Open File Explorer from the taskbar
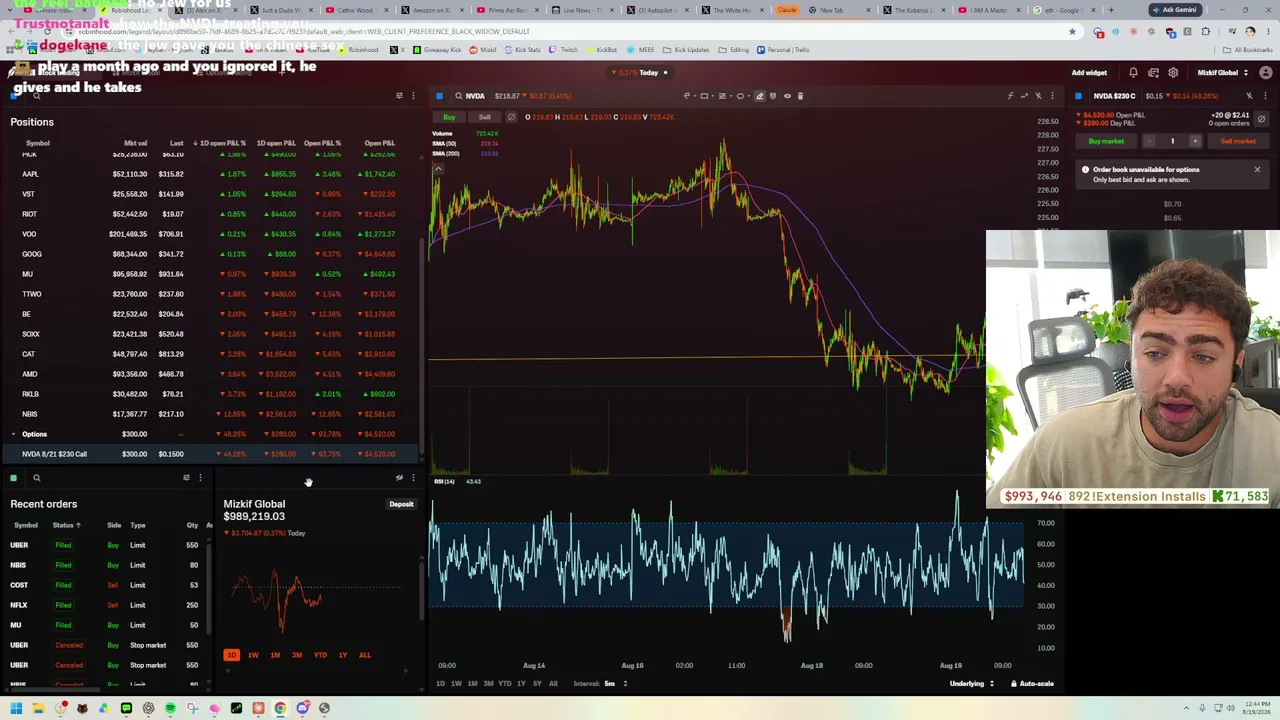Image resolution: width=1280 pixels, height=720 pixels. [x=38, y=708]
